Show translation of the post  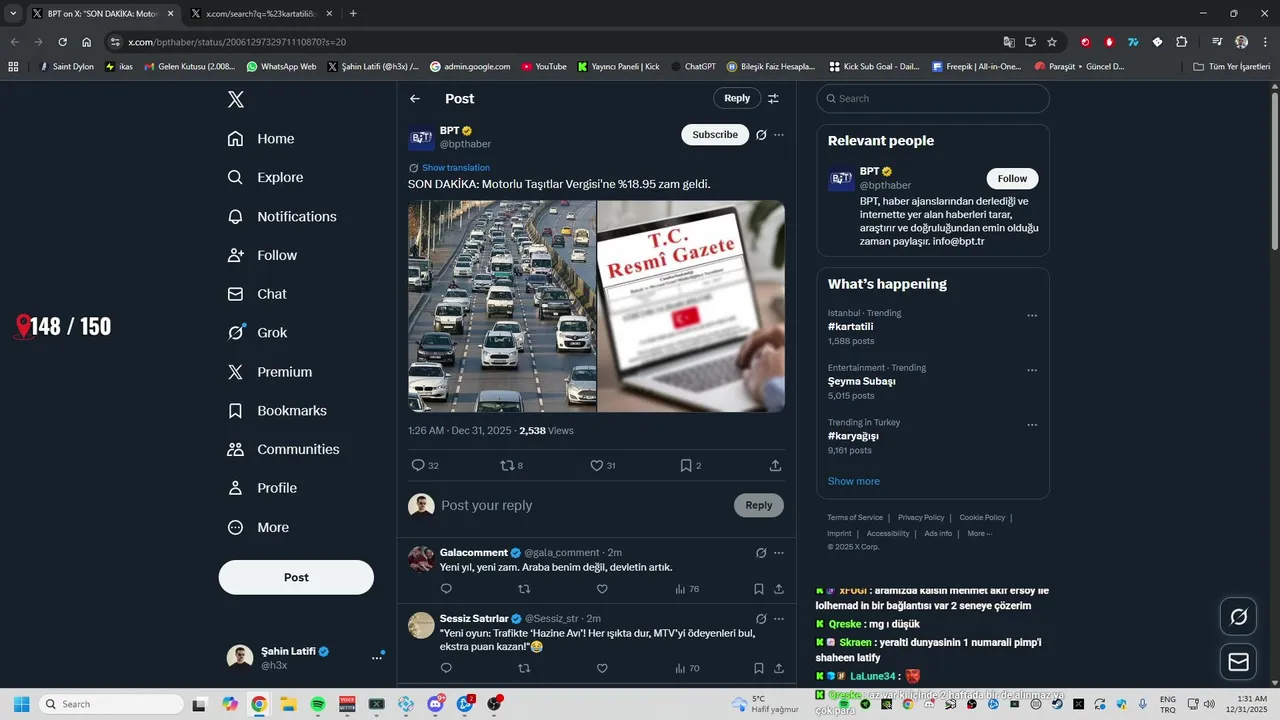(x=456, y=168)
